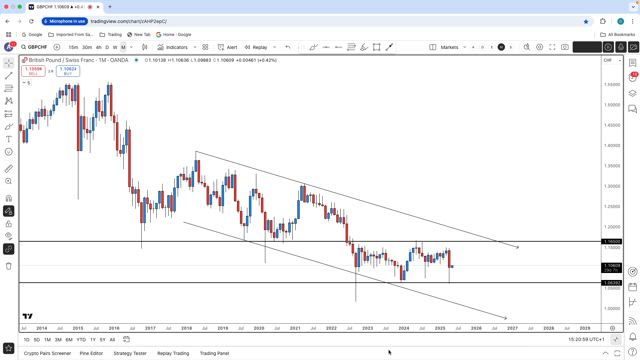Open the Pine Editor tab

[91, 353]
